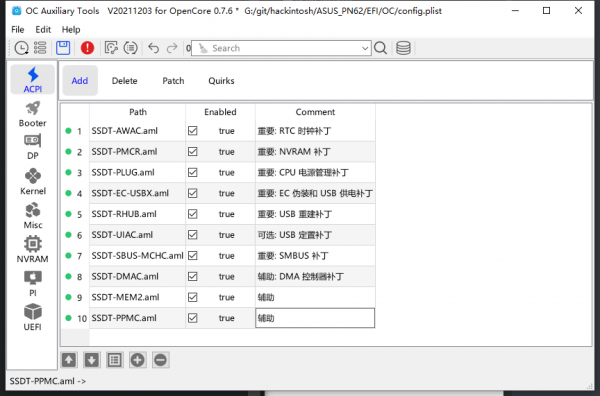The height and width of the screenshot is (396, 600).
Task: Toggle Enabled checkbox for SSDT-AWAC.aml
Action: pyautogui.click(x=192, y=131)
